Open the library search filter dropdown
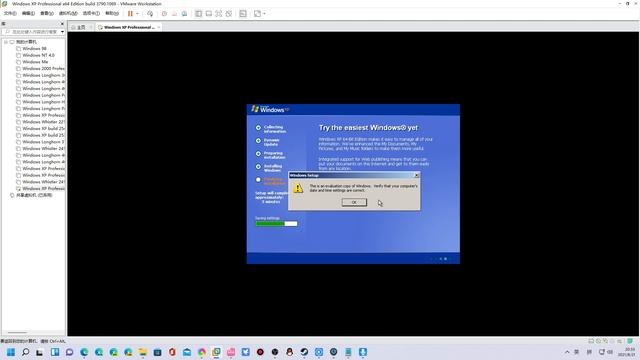The image size is (640, 360). tap(62, 32)
